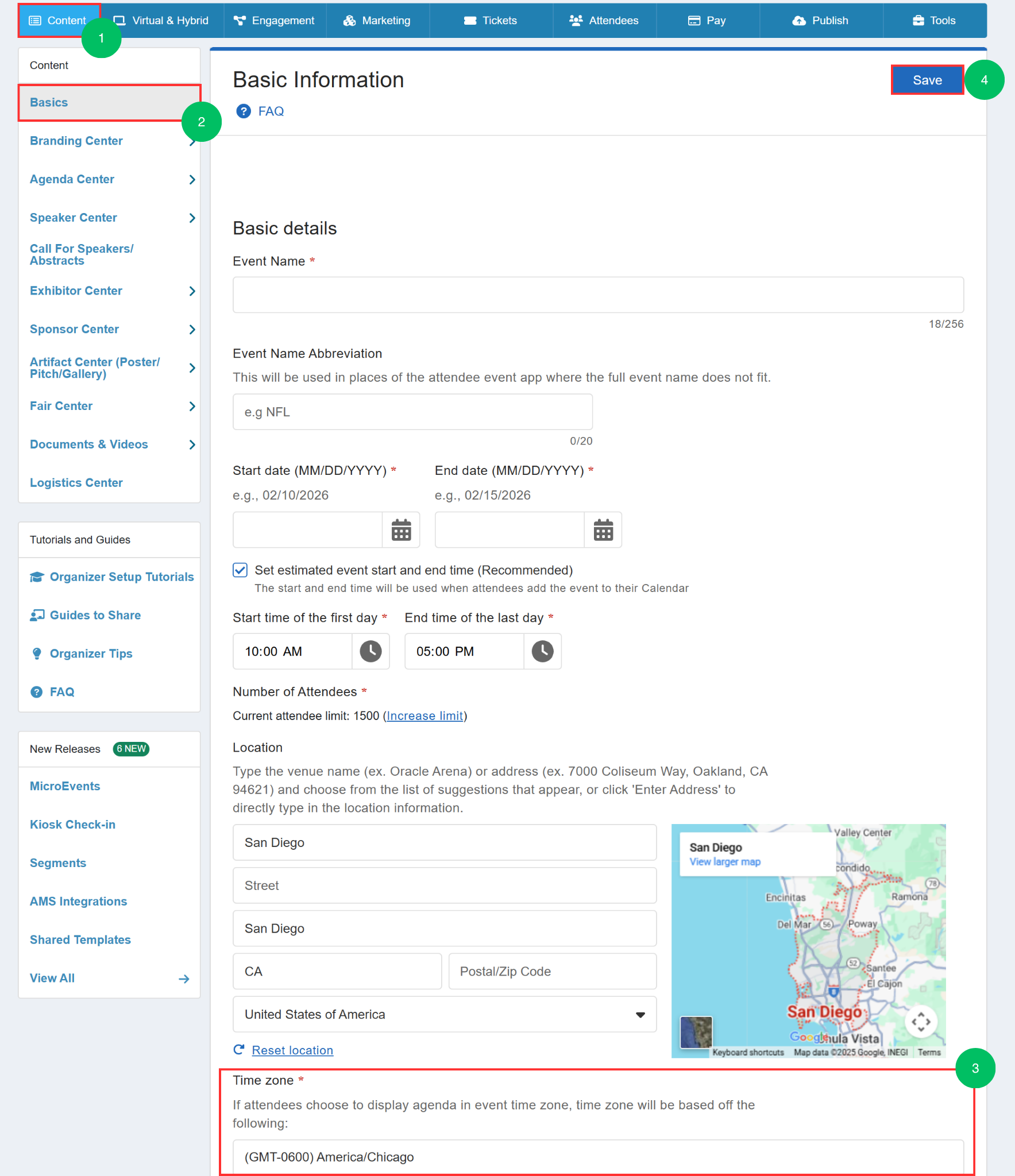The image size is (1015, 1176).
Task: Switch to the Marketing tab
Action: 378,21
